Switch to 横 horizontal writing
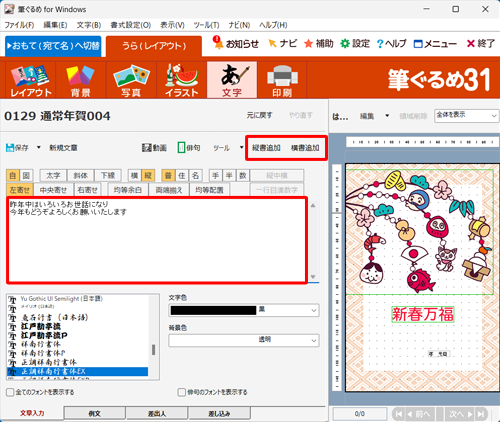500x422 pixels. [135, 175]
